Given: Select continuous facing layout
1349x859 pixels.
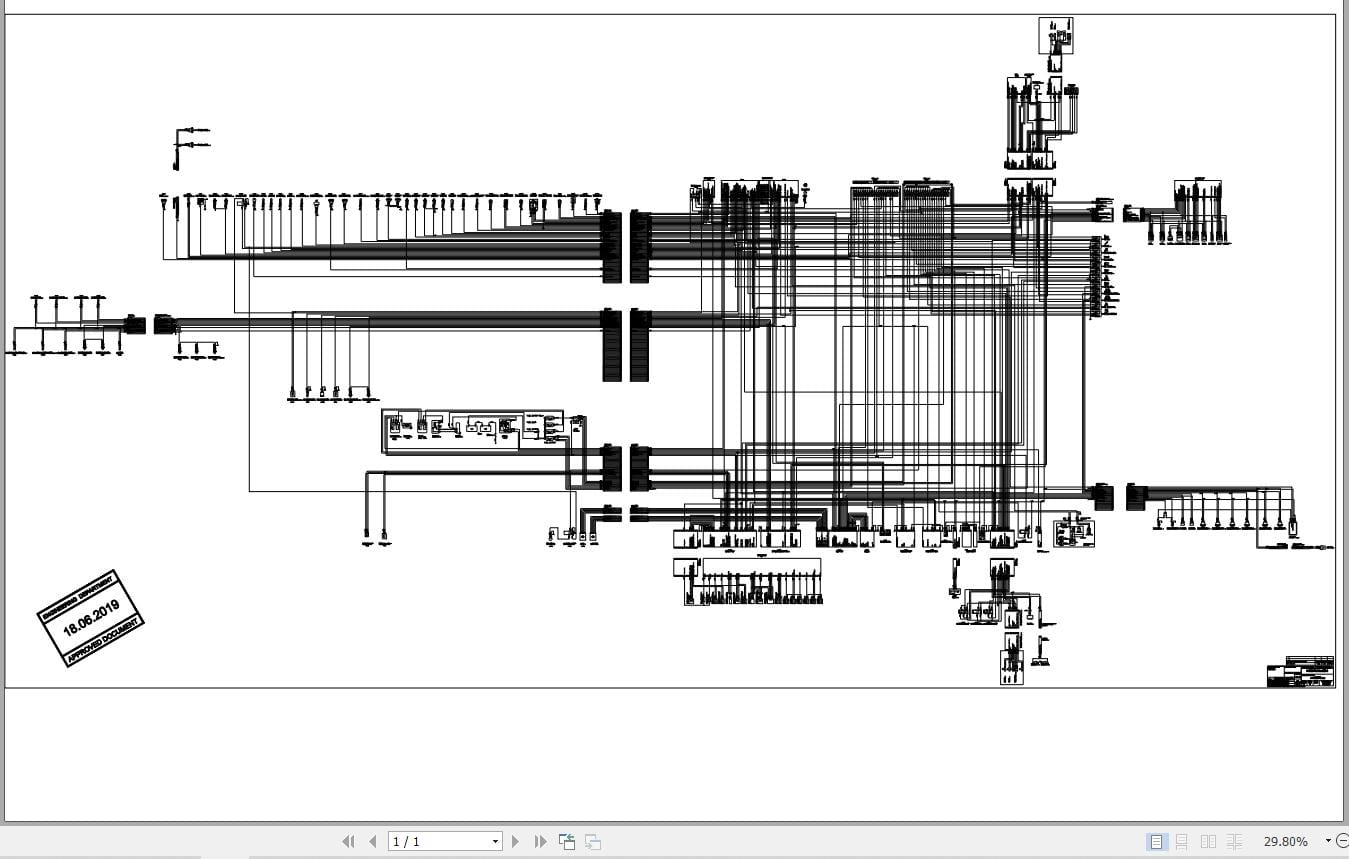Looking at the screenshot, I should click(1234, 842).
